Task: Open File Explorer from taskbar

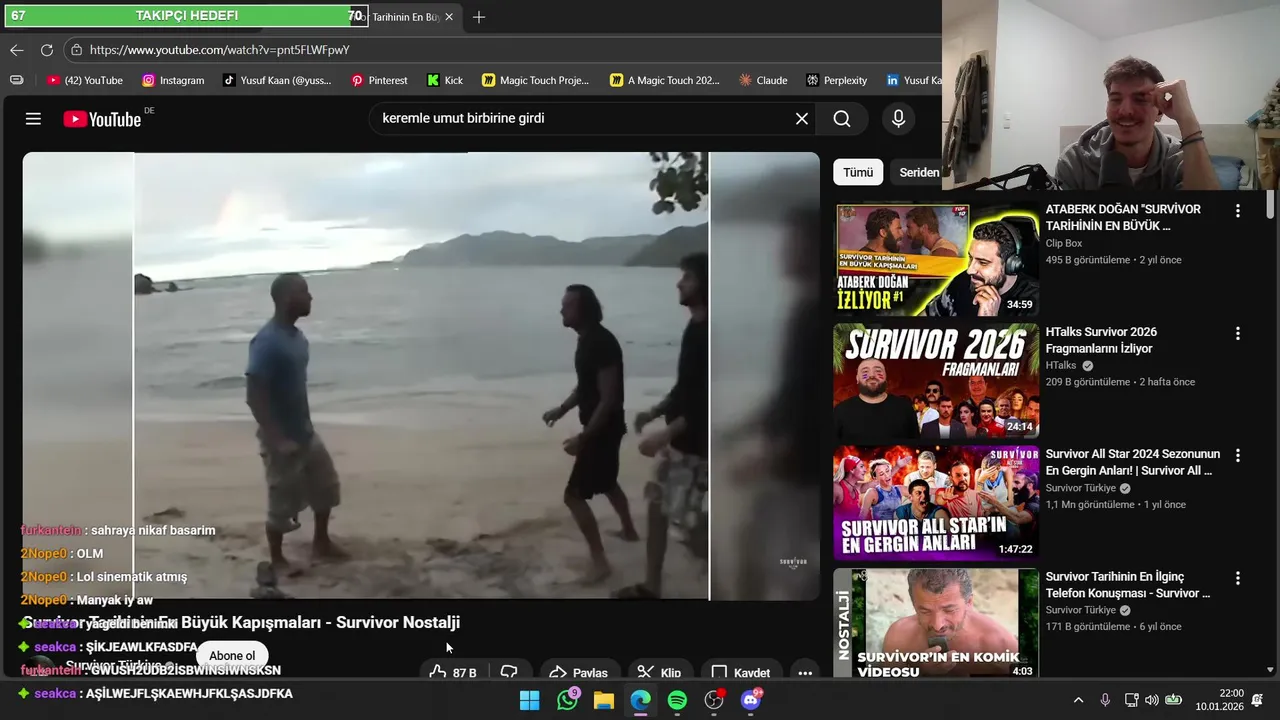Action: [x=604, y=700]
